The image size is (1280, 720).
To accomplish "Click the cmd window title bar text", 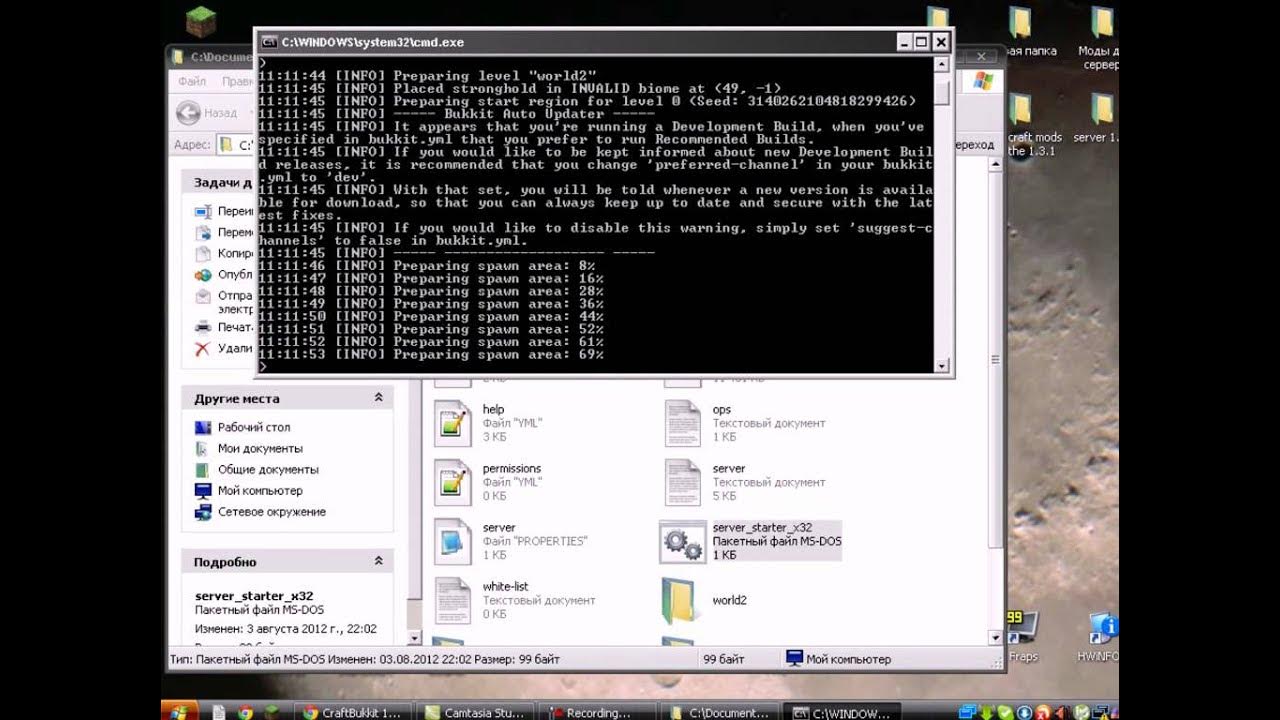I will (373, 42).
